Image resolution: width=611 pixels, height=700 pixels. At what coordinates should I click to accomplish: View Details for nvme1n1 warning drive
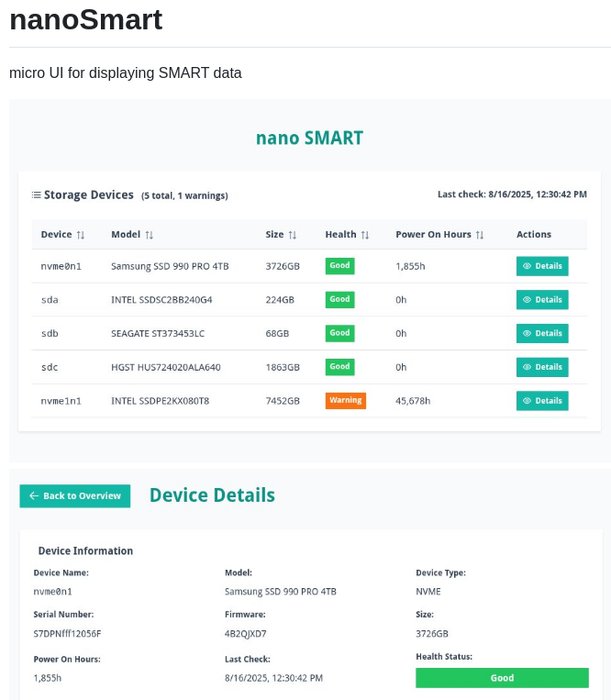click(542, 401)
